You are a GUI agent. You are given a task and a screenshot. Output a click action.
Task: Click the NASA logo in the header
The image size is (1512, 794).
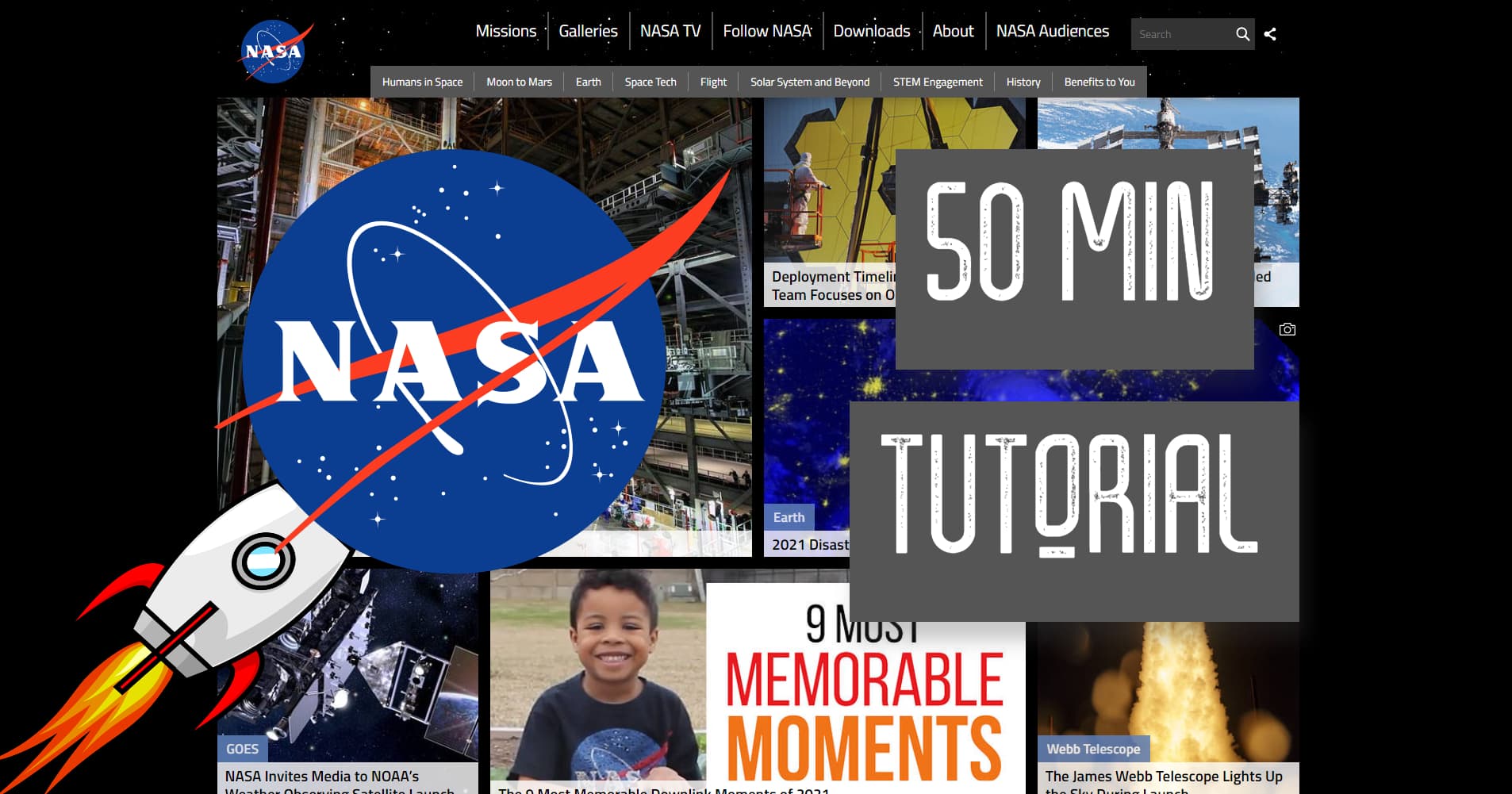(x=272, y=52)
